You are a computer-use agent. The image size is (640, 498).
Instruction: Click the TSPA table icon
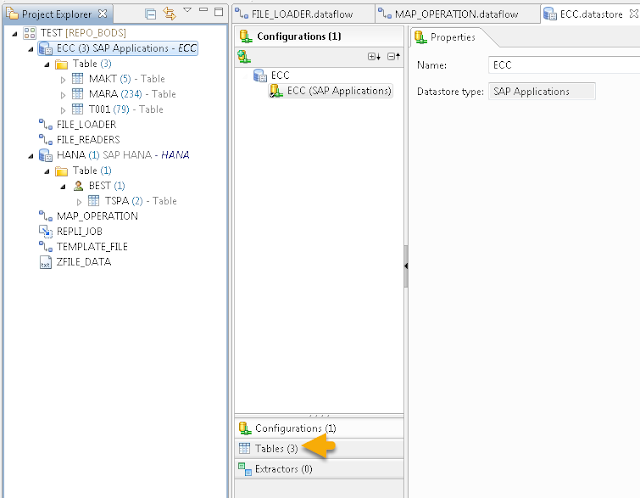pos(93,200)
